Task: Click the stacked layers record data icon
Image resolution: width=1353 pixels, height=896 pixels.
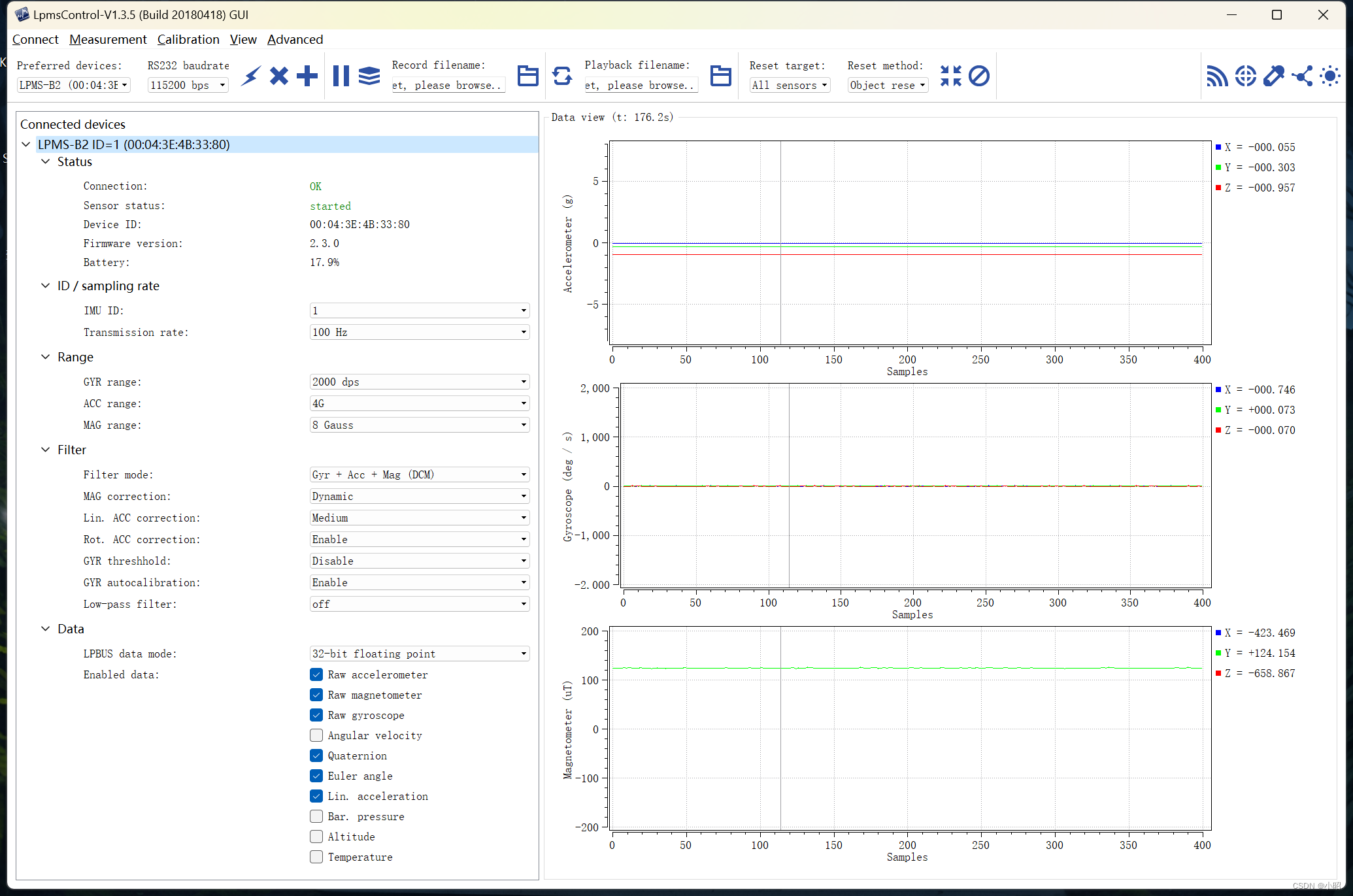Action: click(x=369, y=76)
